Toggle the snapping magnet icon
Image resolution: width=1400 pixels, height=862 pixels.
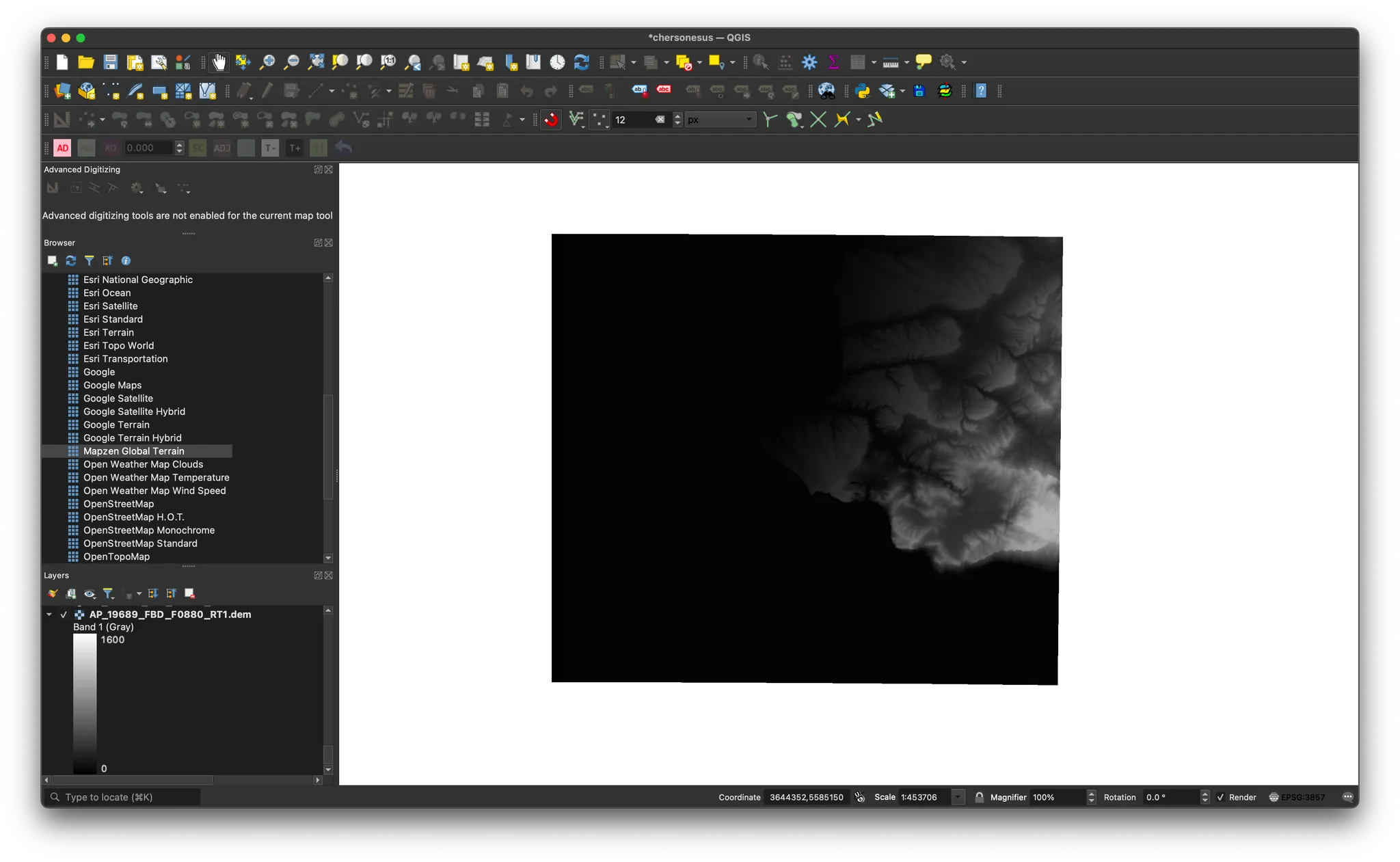pos(551,120)
